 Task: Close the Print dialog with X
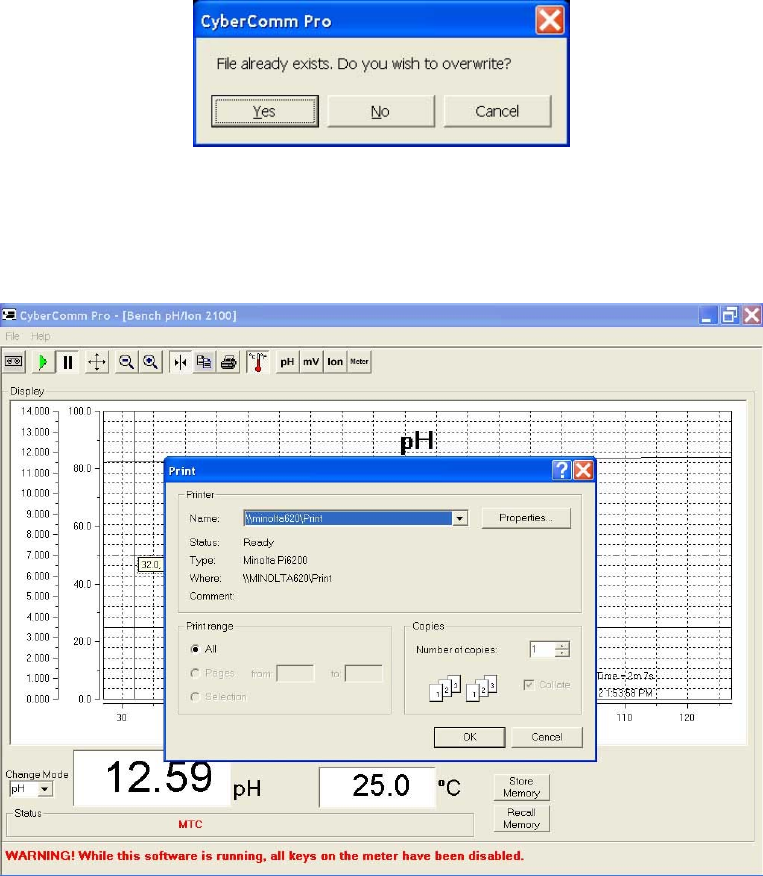[x=583, y=470]
